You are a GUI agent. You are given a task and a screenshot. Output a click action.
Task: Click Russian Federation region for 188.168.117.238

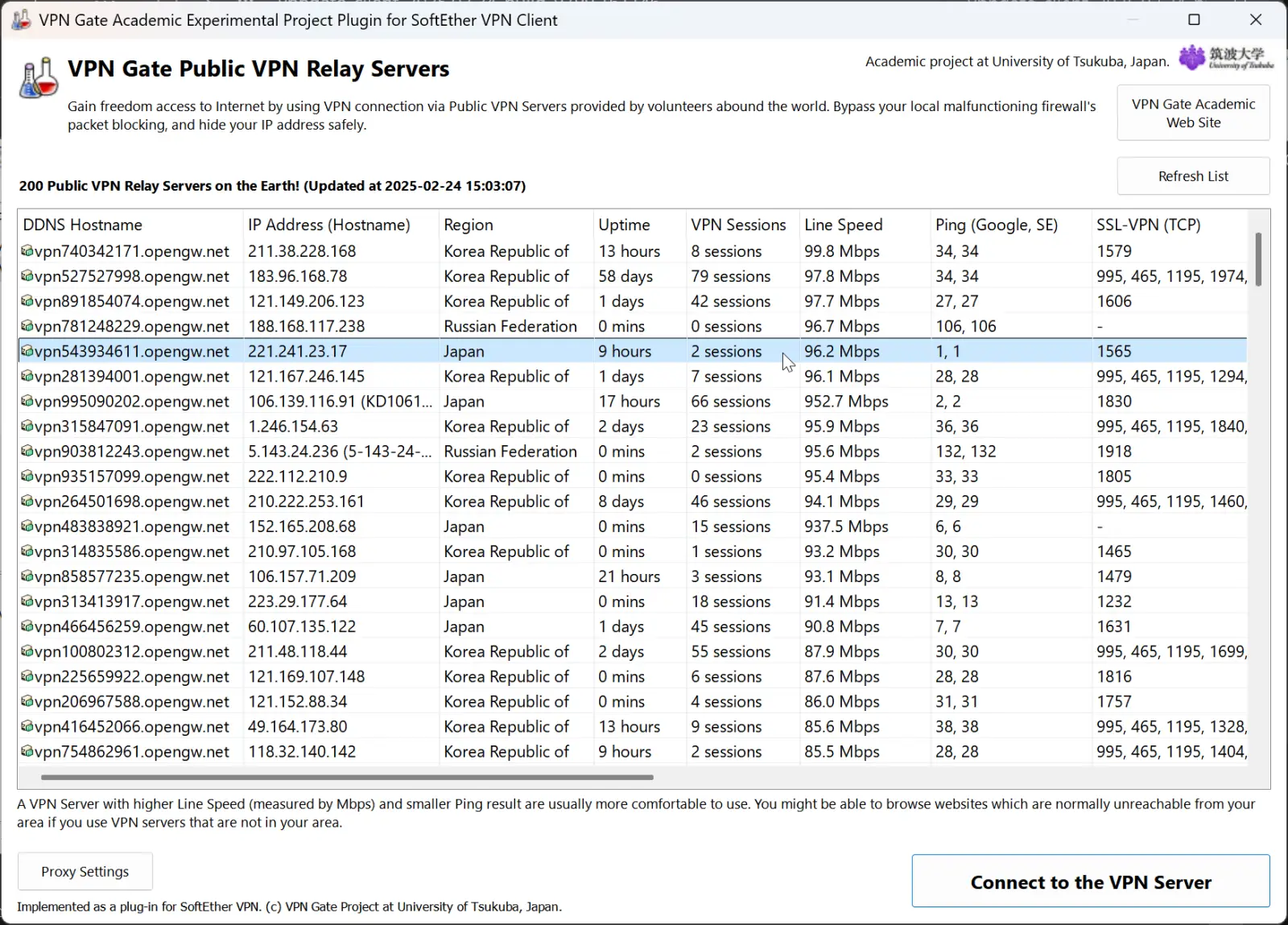(510, 326)
